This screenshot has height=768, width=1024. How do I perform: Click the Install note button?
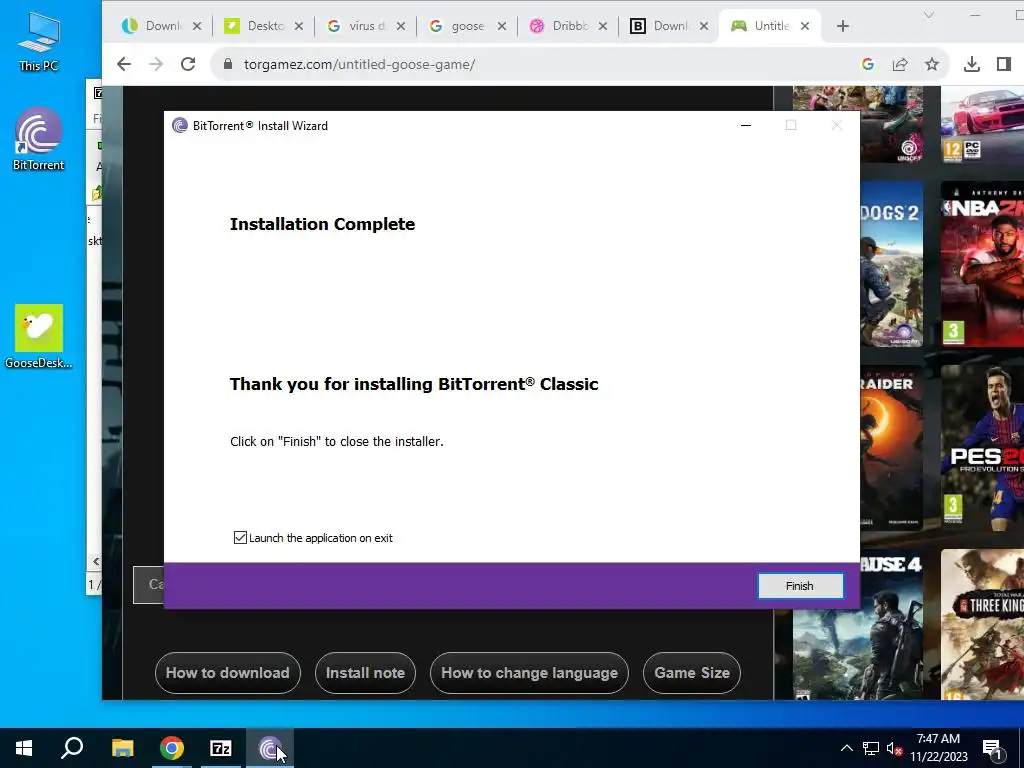tap(365, 673)
